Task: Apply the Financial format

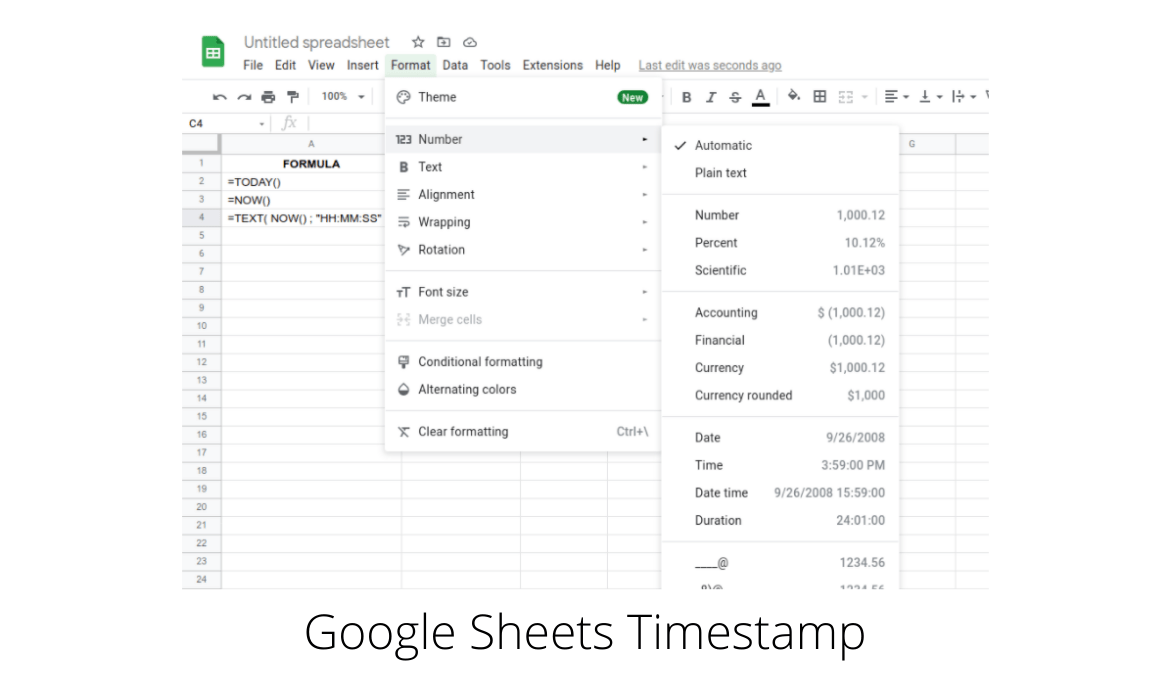Action: (x=780, y=340)
